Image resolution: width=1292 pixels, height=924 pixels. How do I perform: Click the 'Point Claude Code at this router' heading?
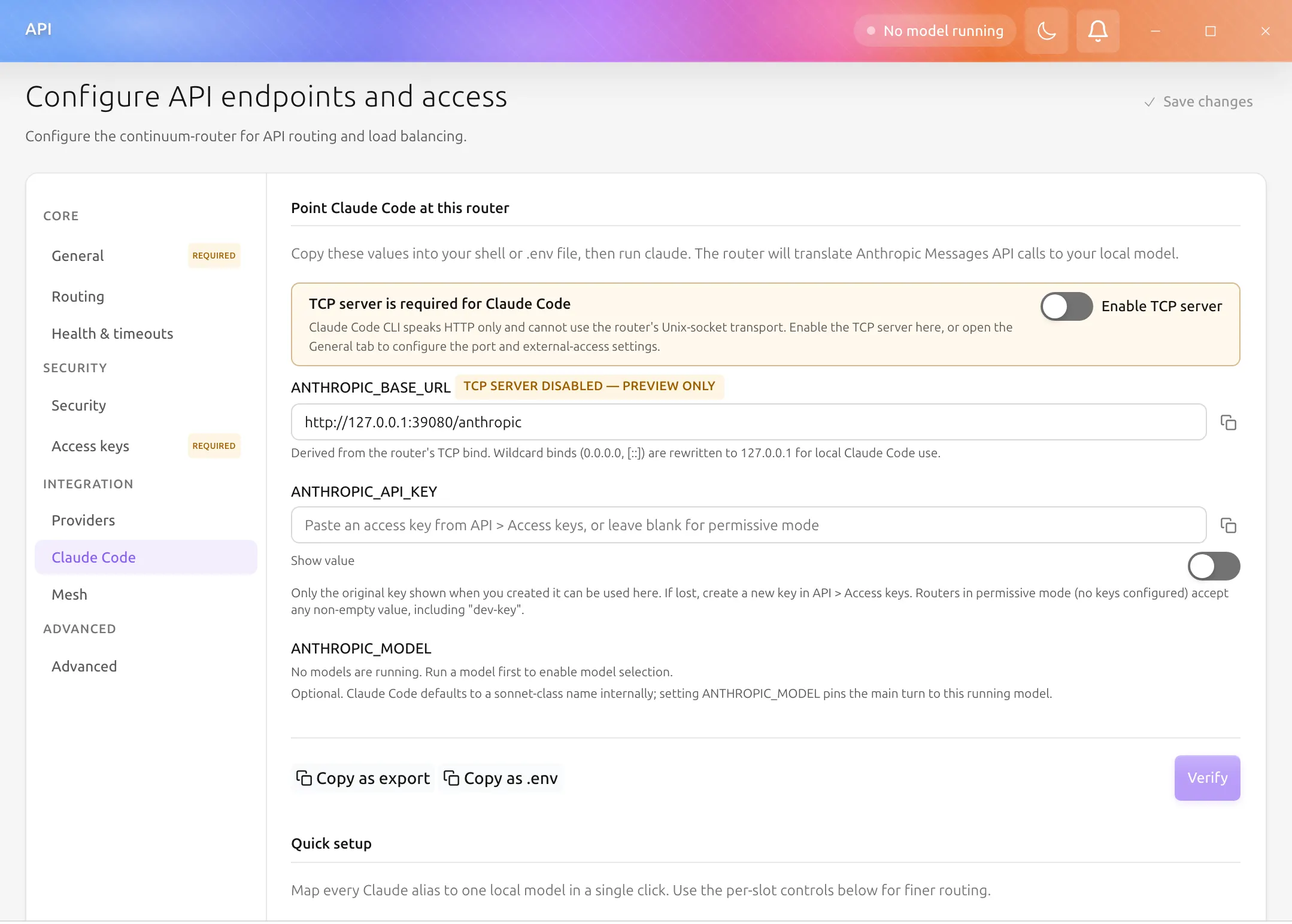point(400,208)
